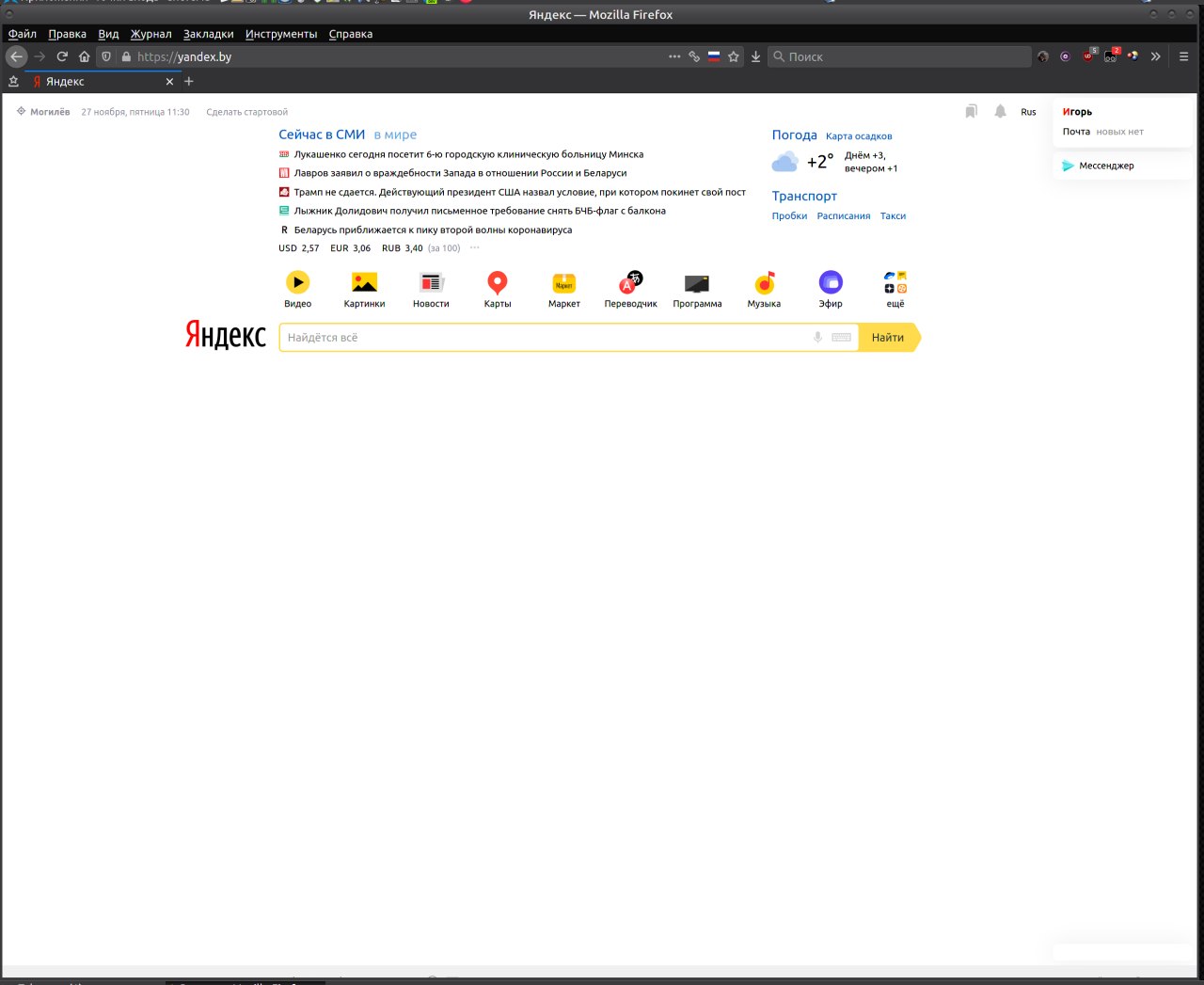Switch news to в мире
This screenshot has height=985, width=1204.
(395, 135)
